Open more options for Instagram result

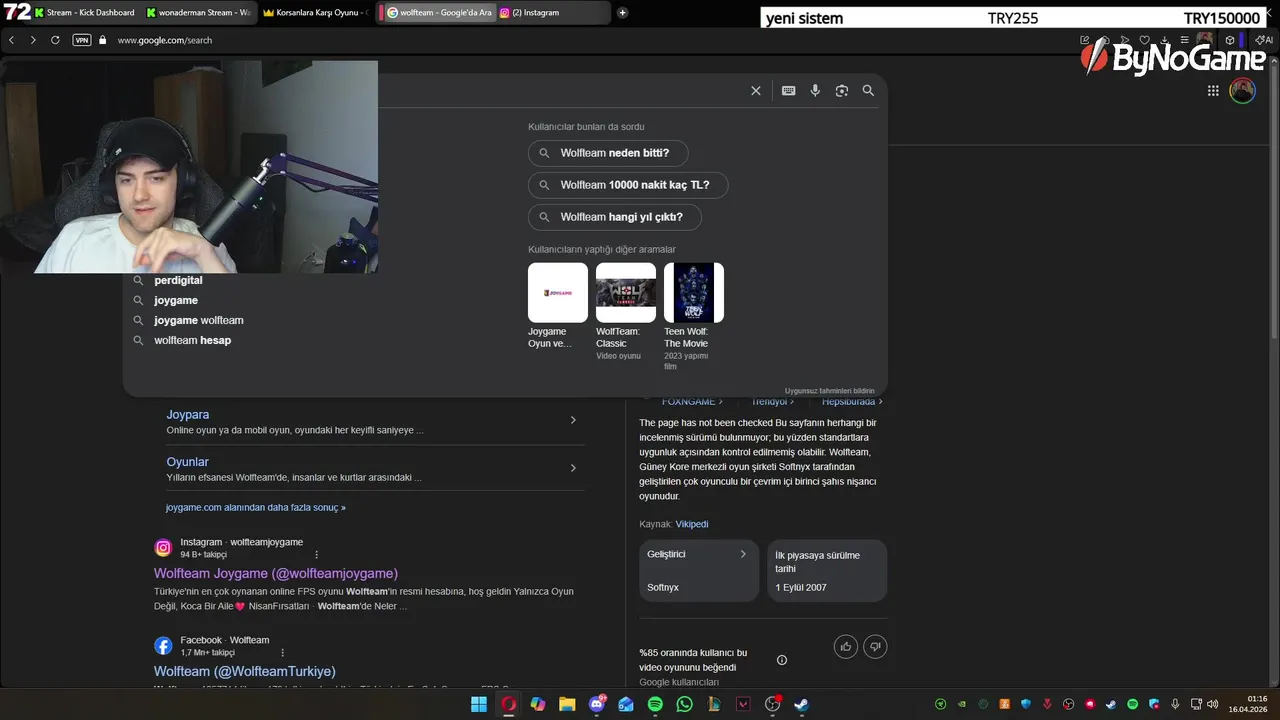[317, 555]
